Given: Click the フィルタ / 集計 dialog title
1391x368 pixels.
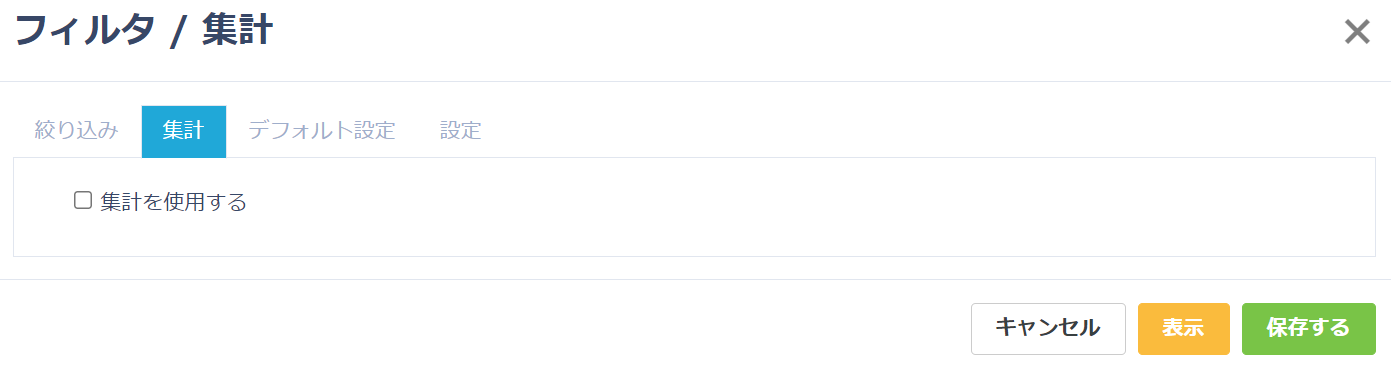Looking at the screenshot, I should (x=143, y=31).
